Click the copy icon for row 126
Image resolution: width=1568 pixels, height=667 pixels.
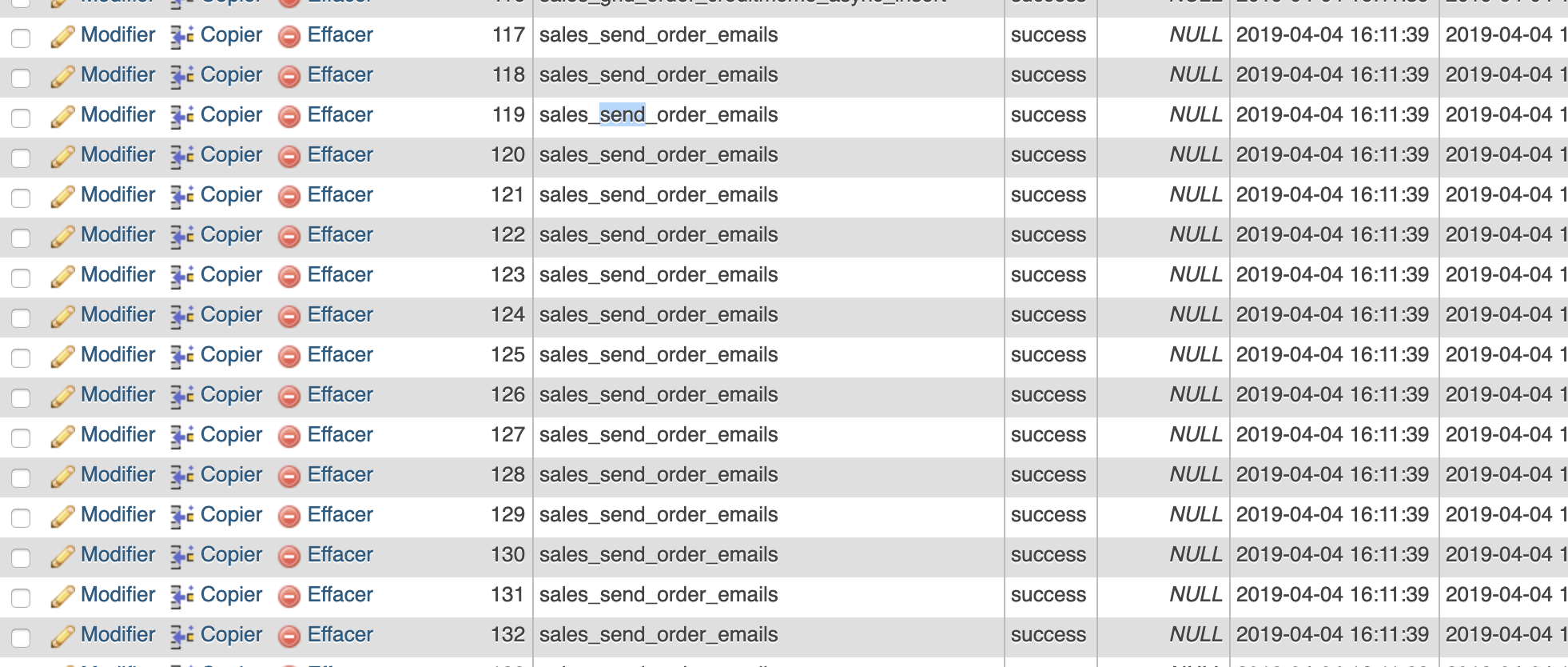click(x=182, y=397)
